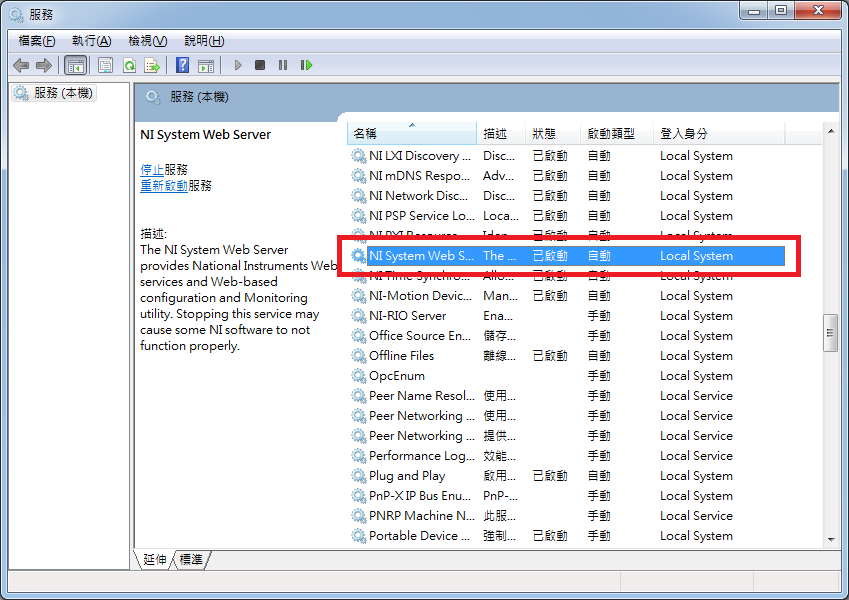Screen dimensions: 849x600
Task: Click the gear icon of Peer Name Resolution row
Action: click(358, 396)
